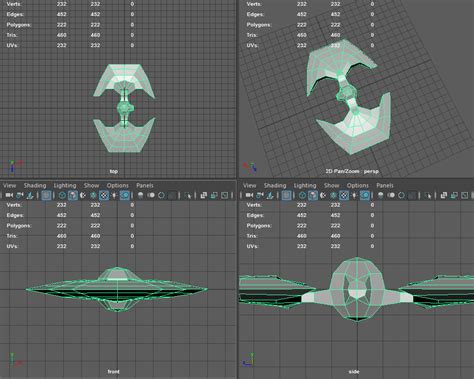
Task: Click 'Tris:' HUD label in perspective view
Action: [x=252, y=35]
